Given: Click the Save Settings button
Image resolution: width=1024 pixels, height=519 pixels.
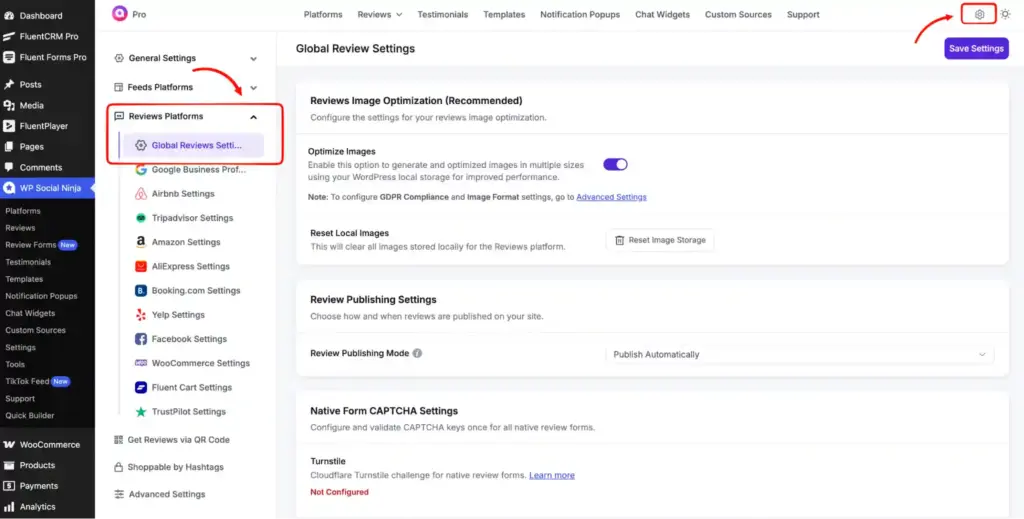Looking at the screenshot, I should [x=976, y=48].
